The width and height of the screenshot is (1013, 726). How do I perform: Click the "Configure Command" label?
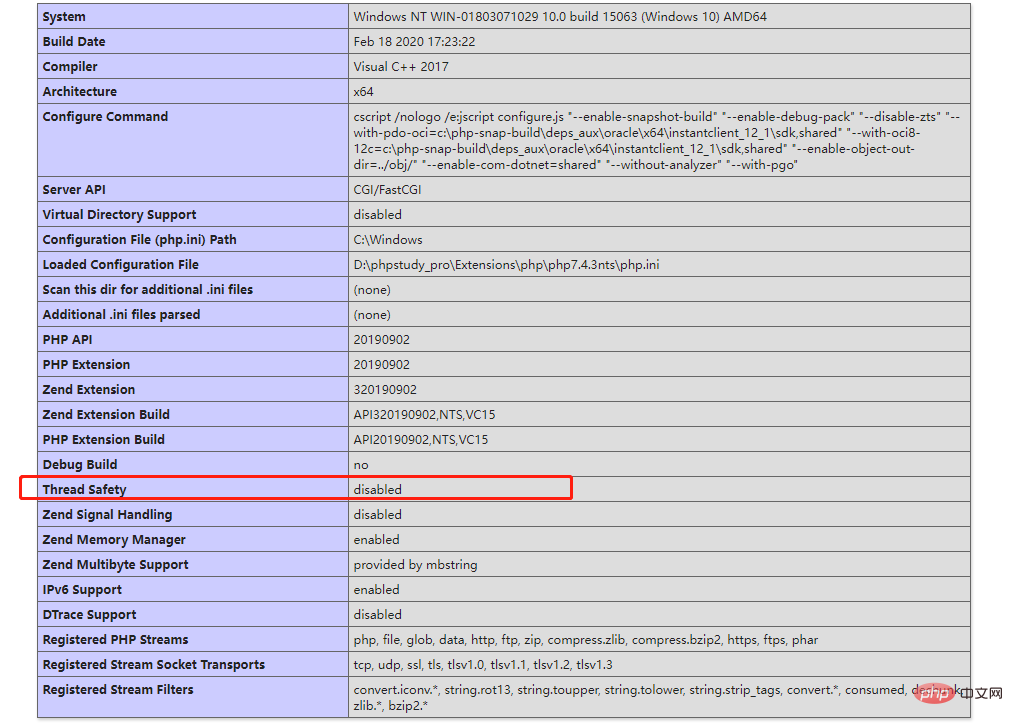(x=105, y=117)
